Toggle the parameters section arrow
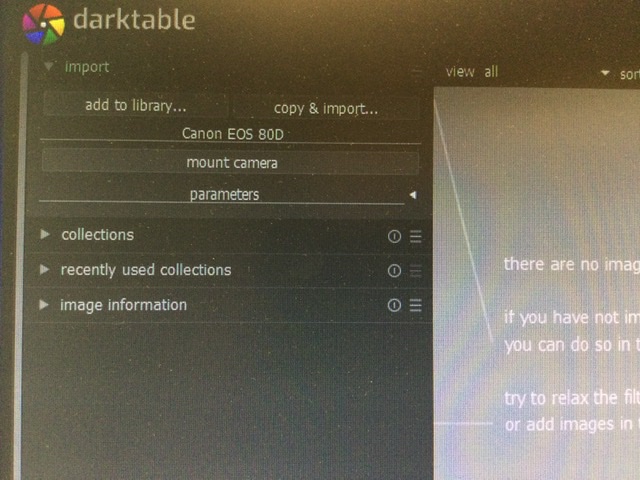This screenshot has width=640, height=480. [x=413, y=195]
